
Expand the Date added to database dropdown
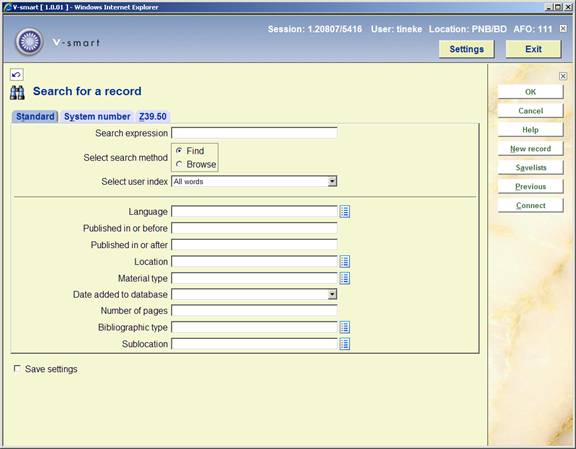pos(332,294)
